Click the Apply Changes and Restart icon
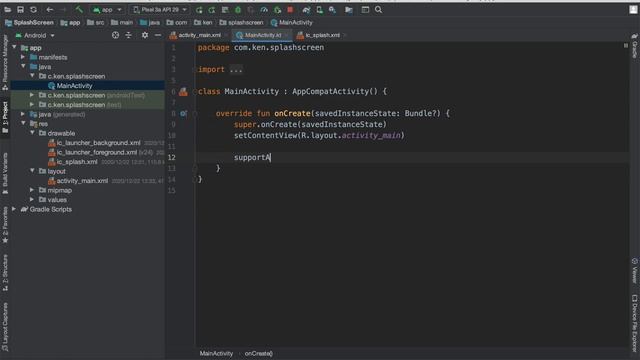The height and width of the screenshot is (360, 640). [212, 9]
